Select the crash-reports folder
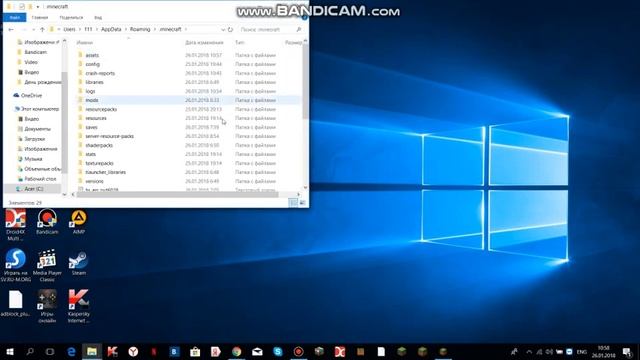Image resolution: width=640 pixels, height=360 pixels. (100, 73)
